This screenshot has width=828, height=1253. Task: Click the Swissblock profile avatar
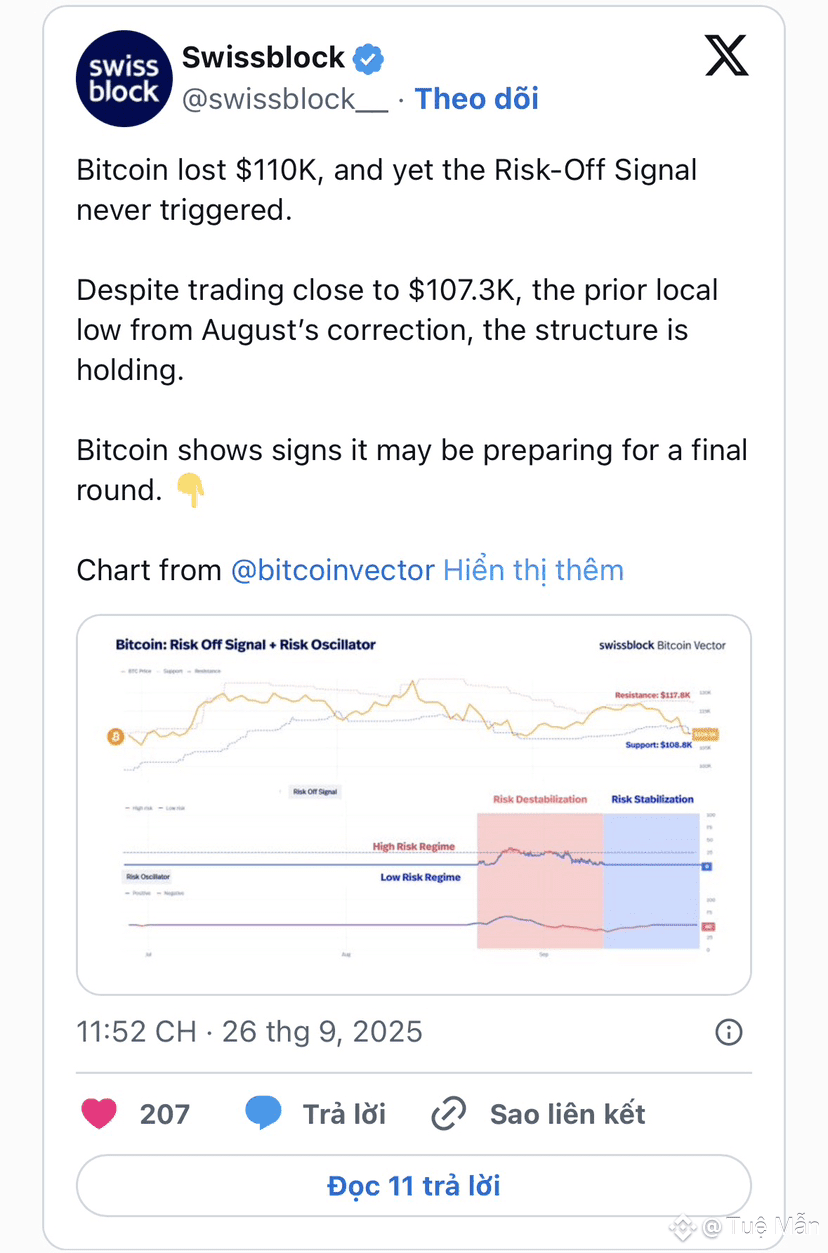tap(124, 79)
